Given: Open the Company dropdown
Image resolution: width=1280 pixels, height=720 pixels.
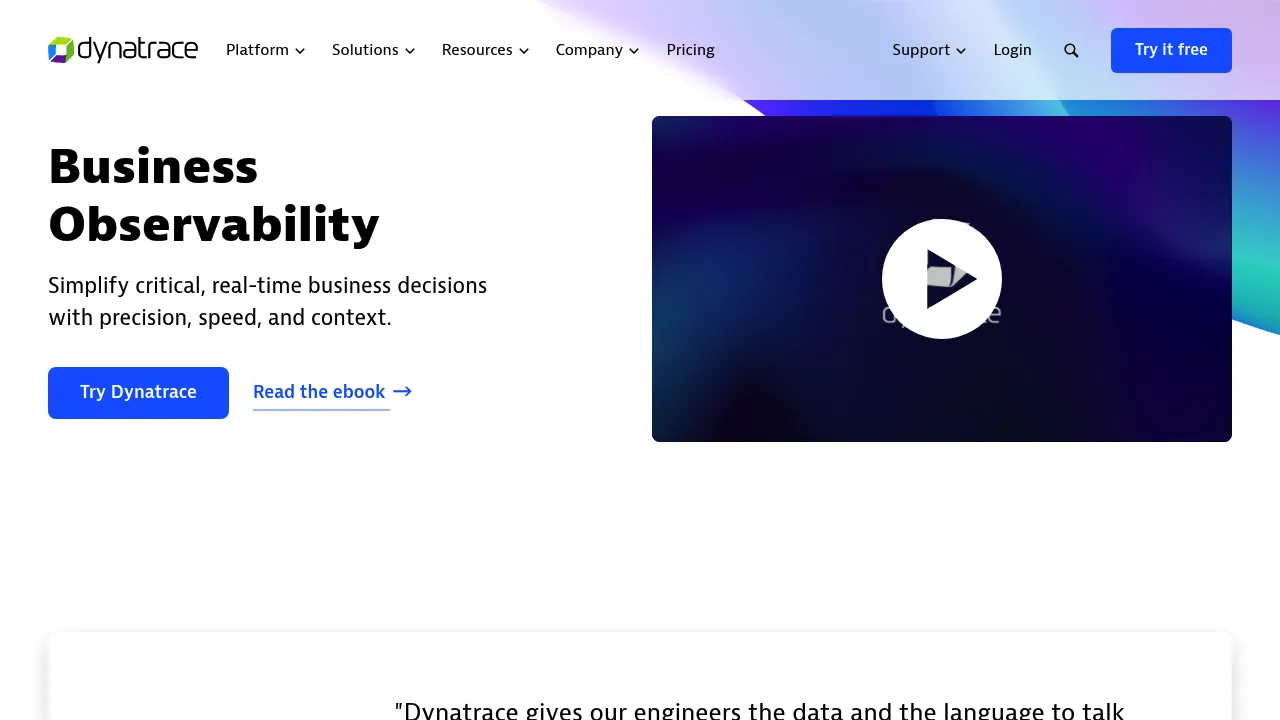Looking at the screenshot, I should pos(597,50).
